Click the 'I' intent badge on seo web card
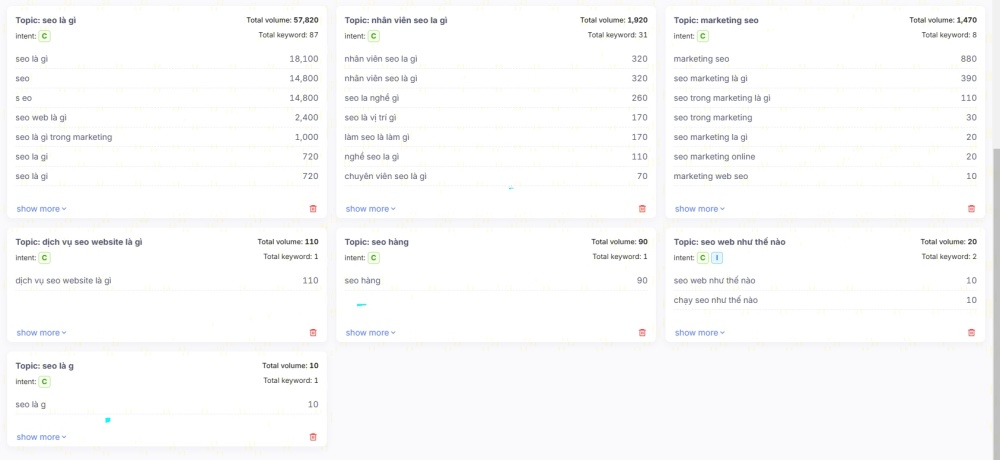Image resolution: width=1000 pixels, height=460 pixels. [716, 258]
